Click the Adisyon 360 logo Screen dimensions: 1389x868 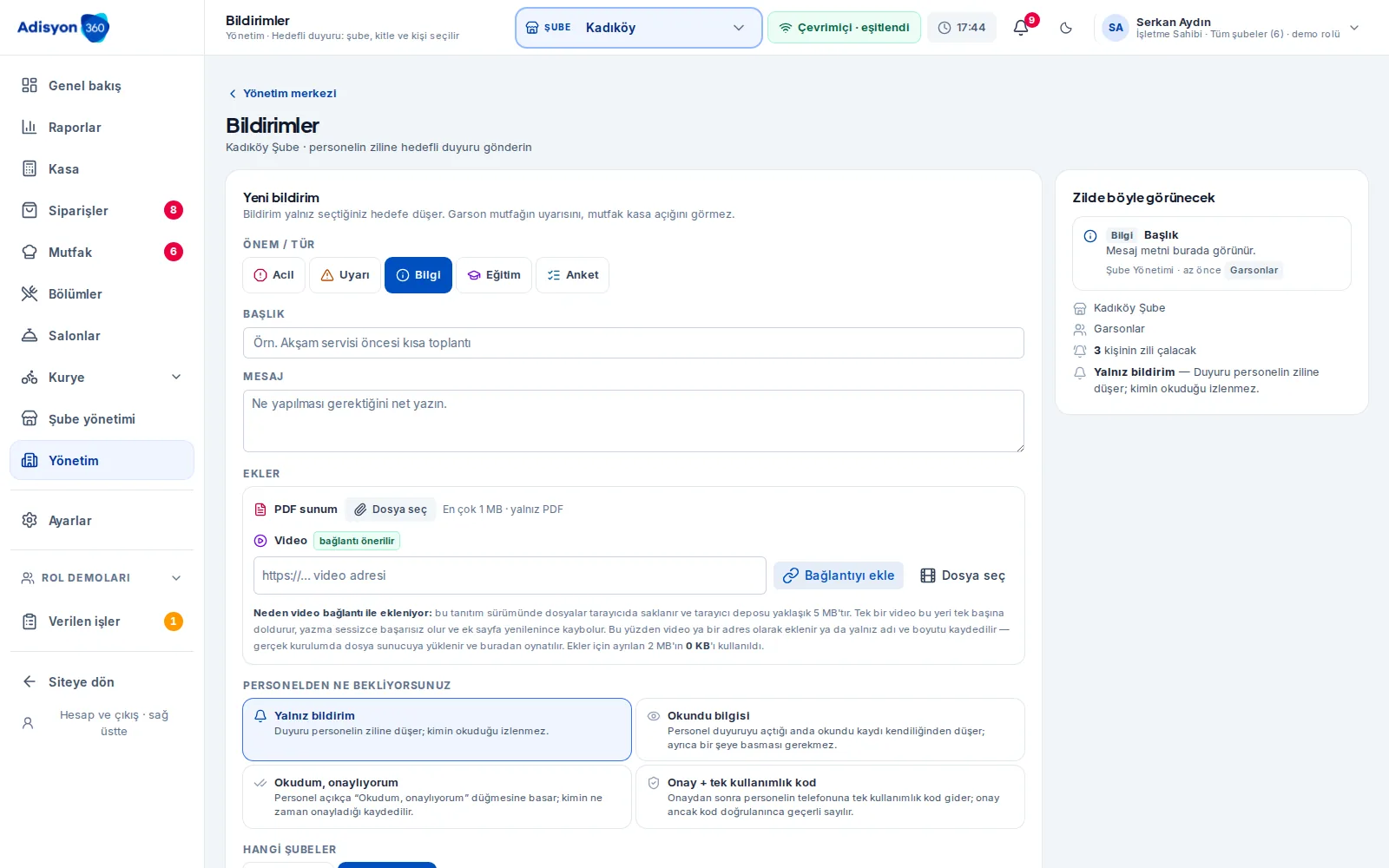tap(63, 28)
